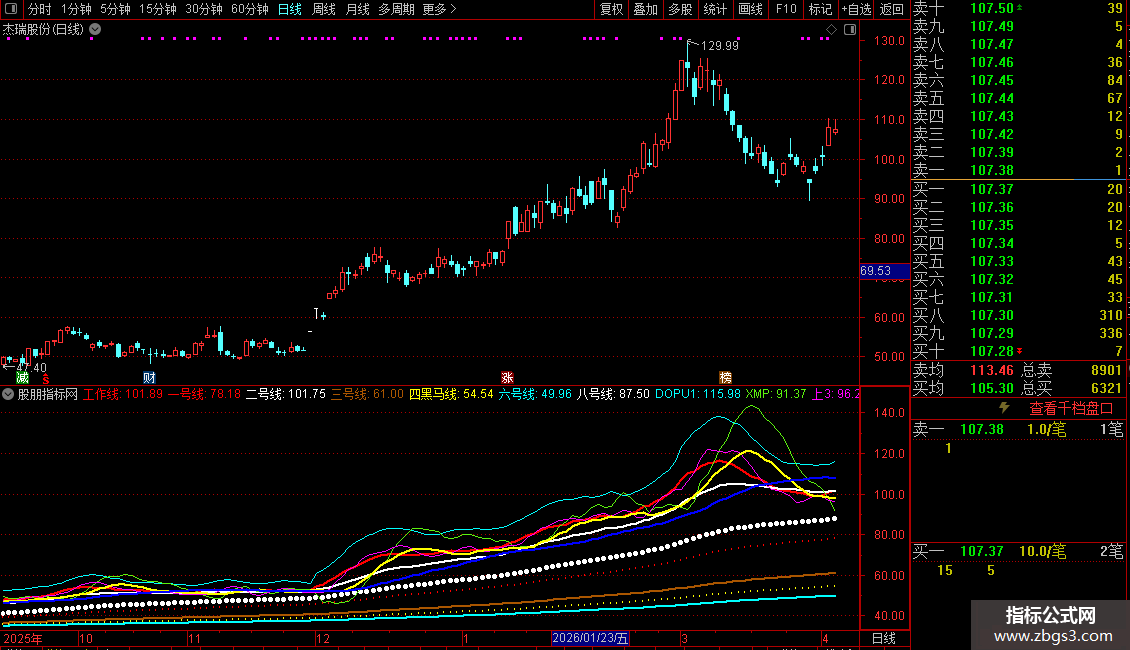Switch to the 周线 weekly tab

324,9
